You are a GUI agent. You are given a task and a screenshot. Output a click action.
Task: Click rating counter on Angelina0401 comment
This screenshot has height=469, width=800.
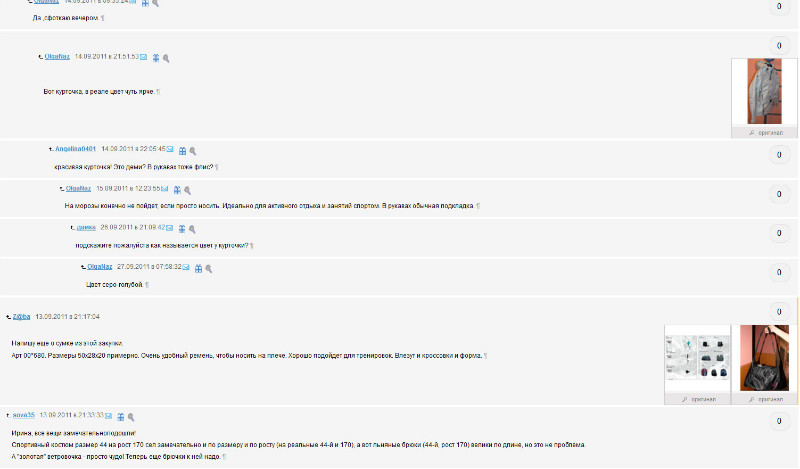click(779, 155)
